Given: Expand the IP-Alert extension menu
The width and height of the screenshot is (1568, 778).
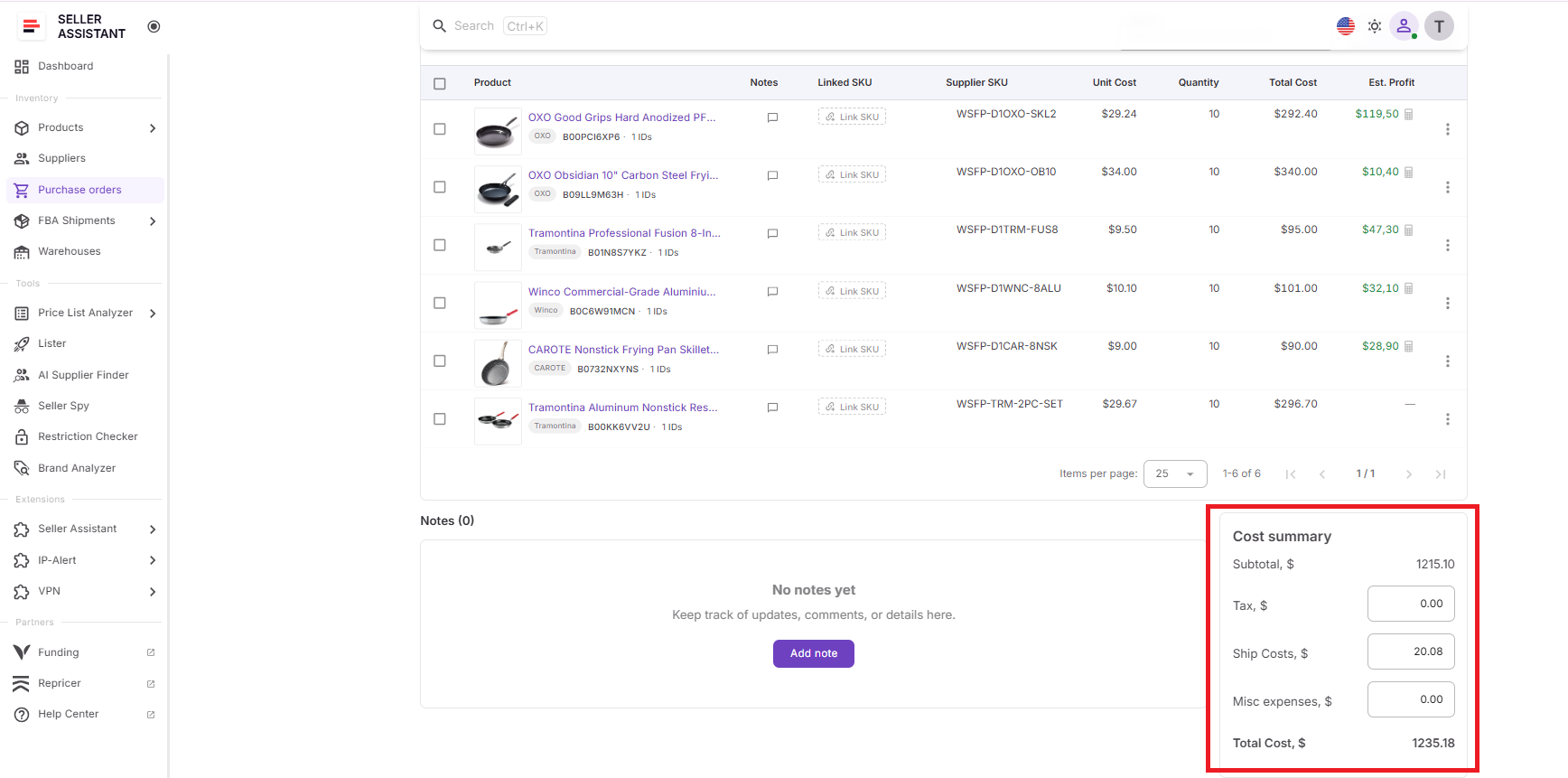Looking at the screenshot, I should click(86, 560).
